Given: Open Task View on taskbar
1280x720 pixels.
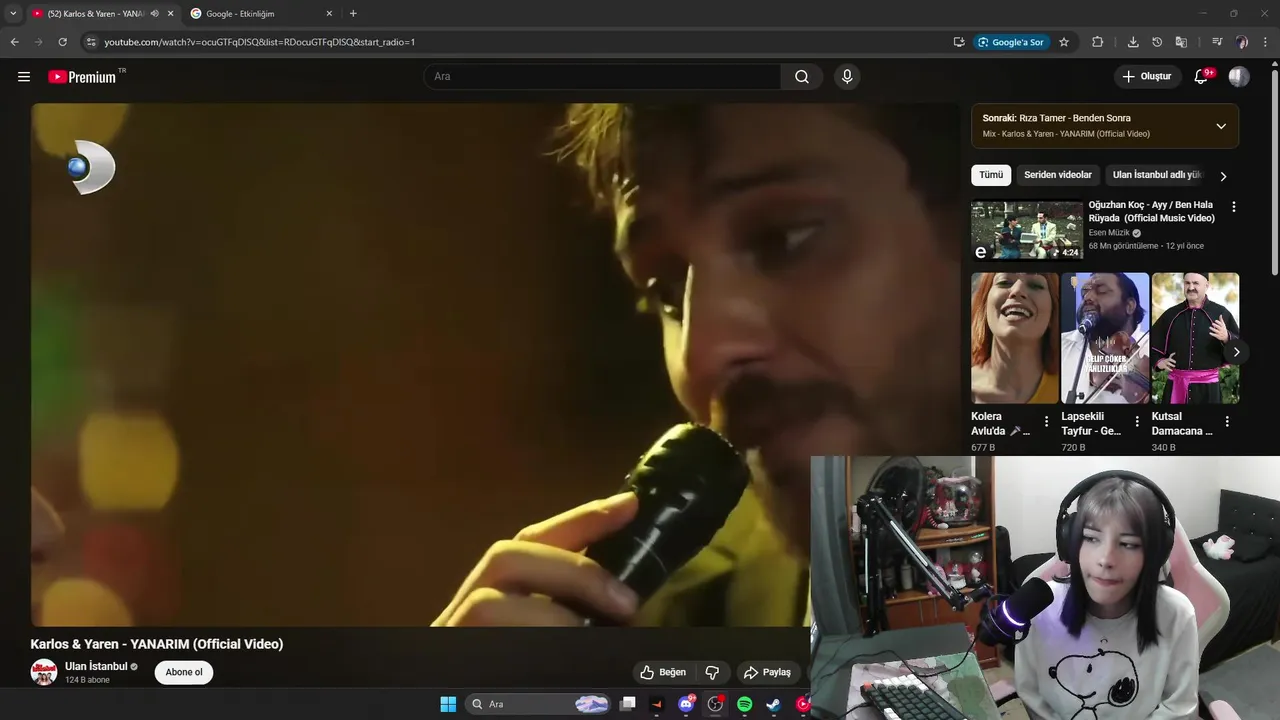Looking at the screenshot, I should 628,704.
